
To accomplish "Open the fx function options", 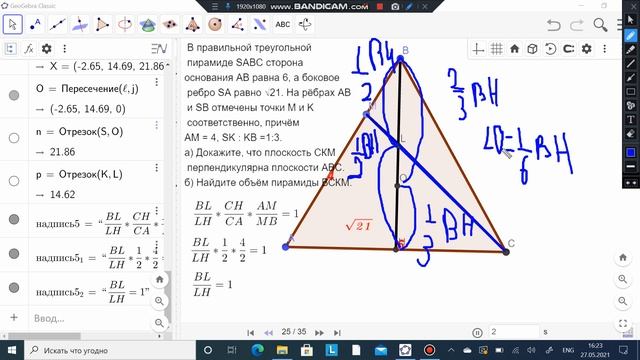I will click(x=29, y=49).
